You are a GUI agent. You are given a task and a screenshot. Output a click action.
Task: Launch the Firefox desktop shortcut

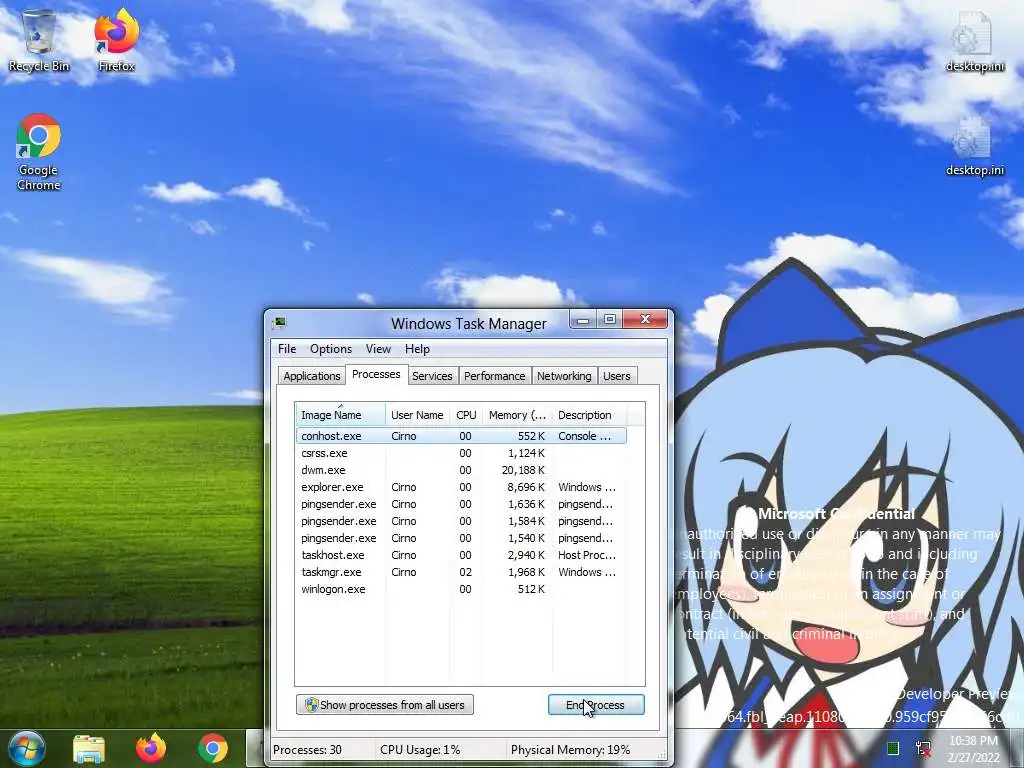pyautogui.click(x=116, y=40)
